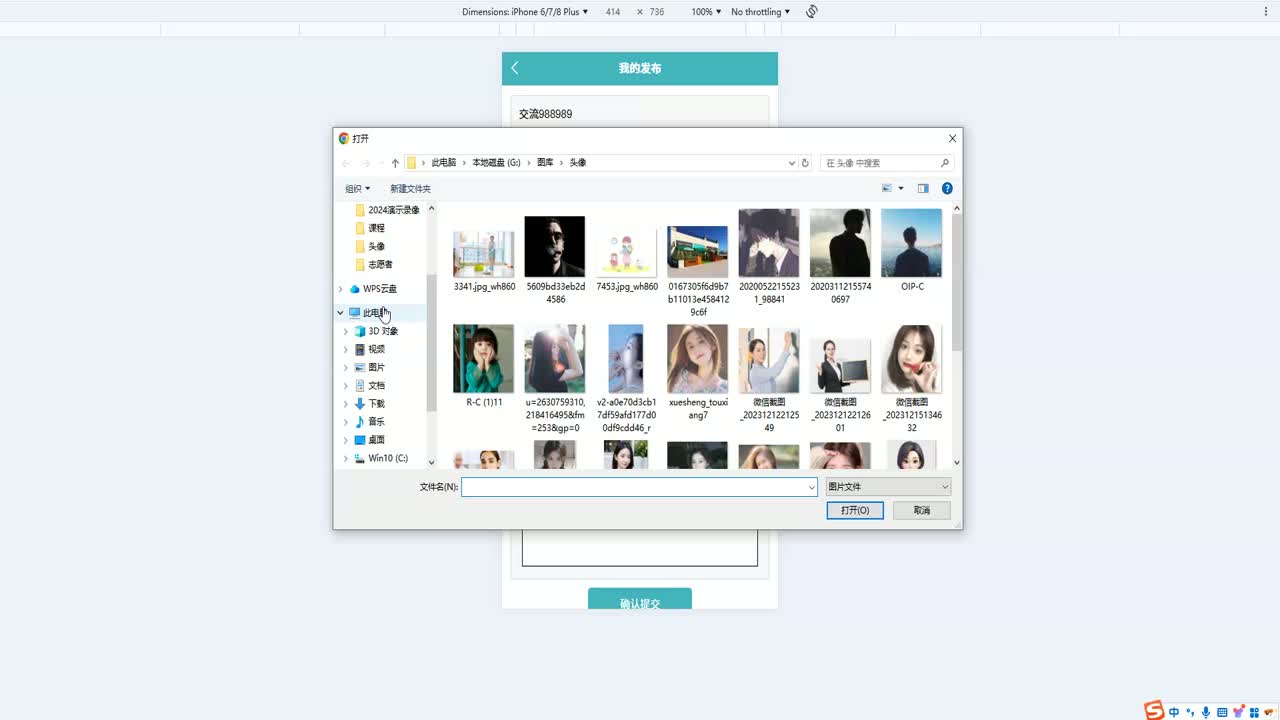Screen dimensions: 1280x720
Task: Refresh the 头像 folder listing
Action: [805, 163]
